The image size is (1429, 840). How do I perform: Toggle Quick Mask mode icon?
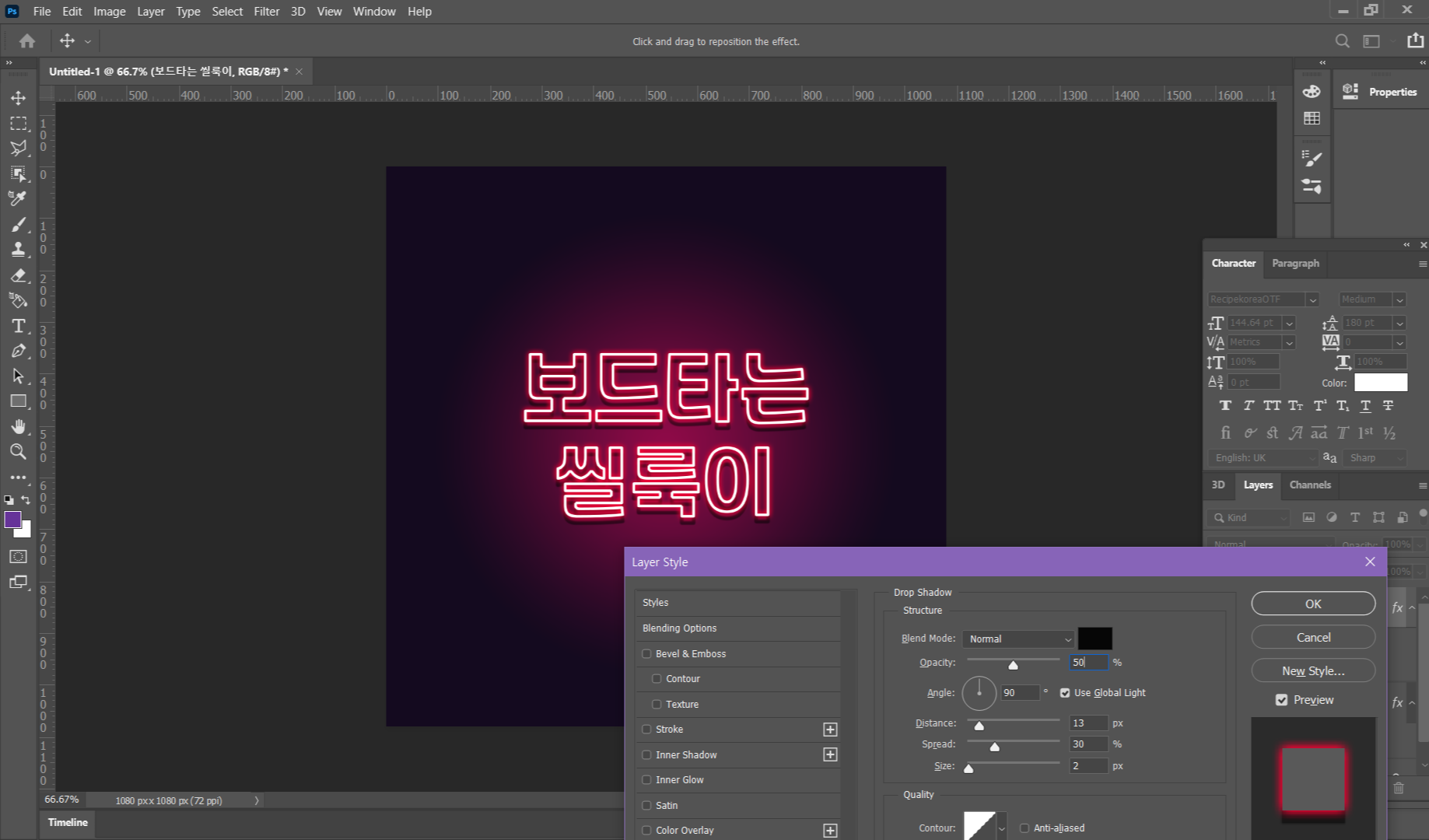tap(18, 556)
